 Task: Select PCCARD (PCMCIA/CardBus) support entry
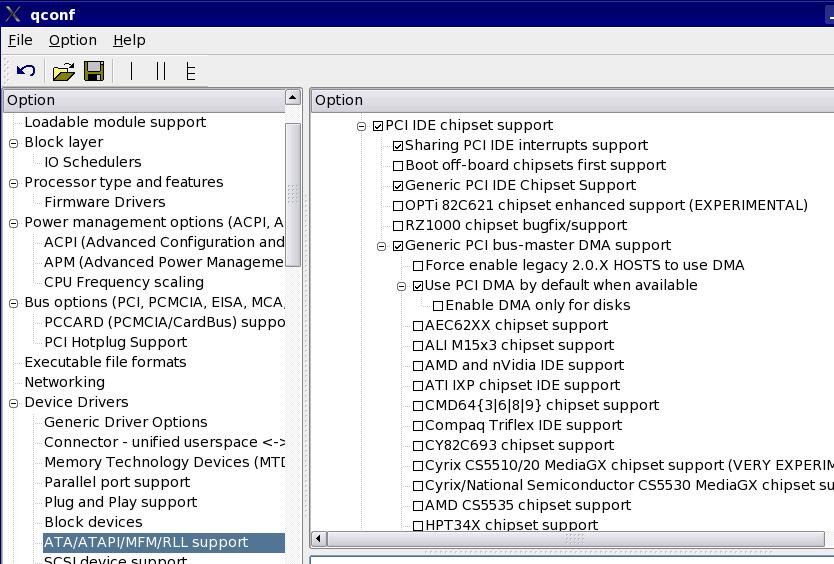[x=164, y=322]
